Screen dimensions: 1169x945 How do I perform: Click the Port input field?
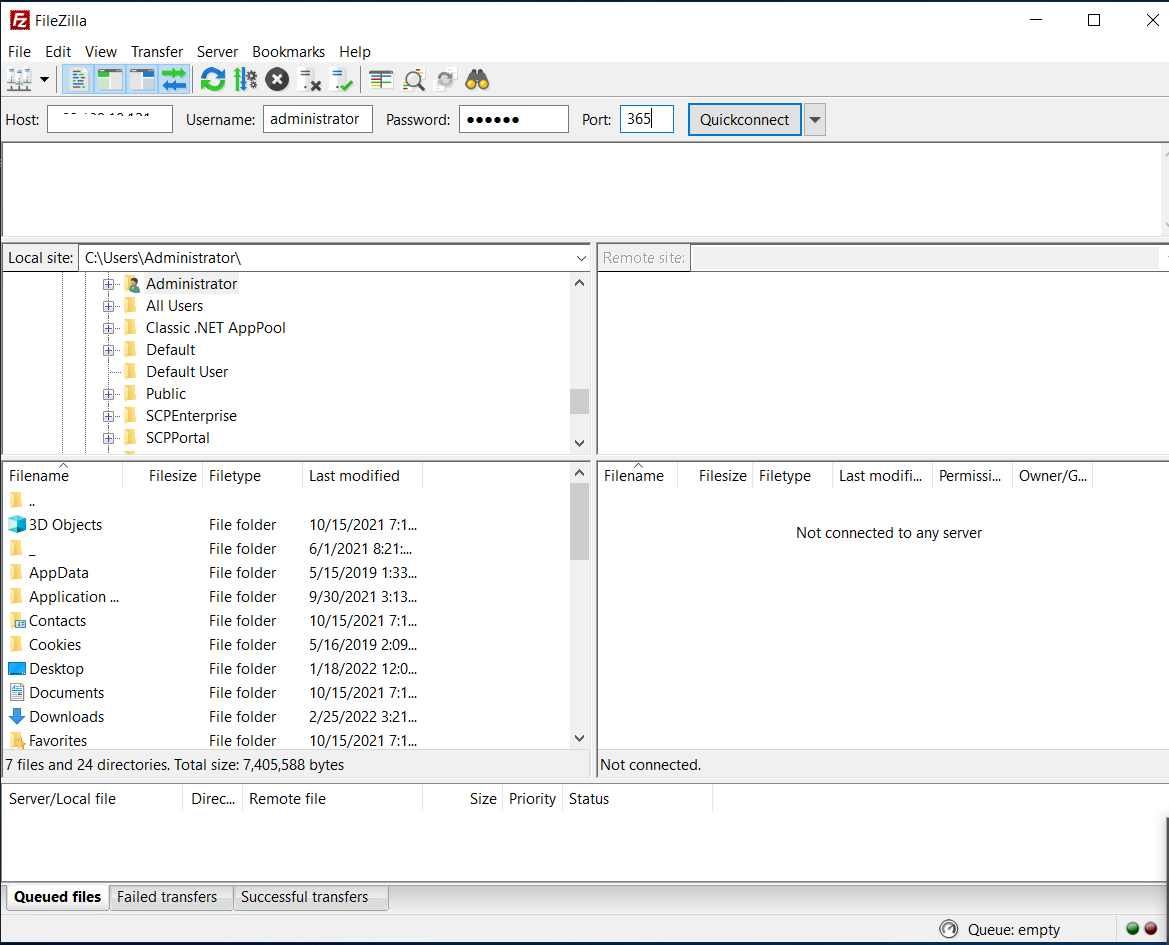646,119
